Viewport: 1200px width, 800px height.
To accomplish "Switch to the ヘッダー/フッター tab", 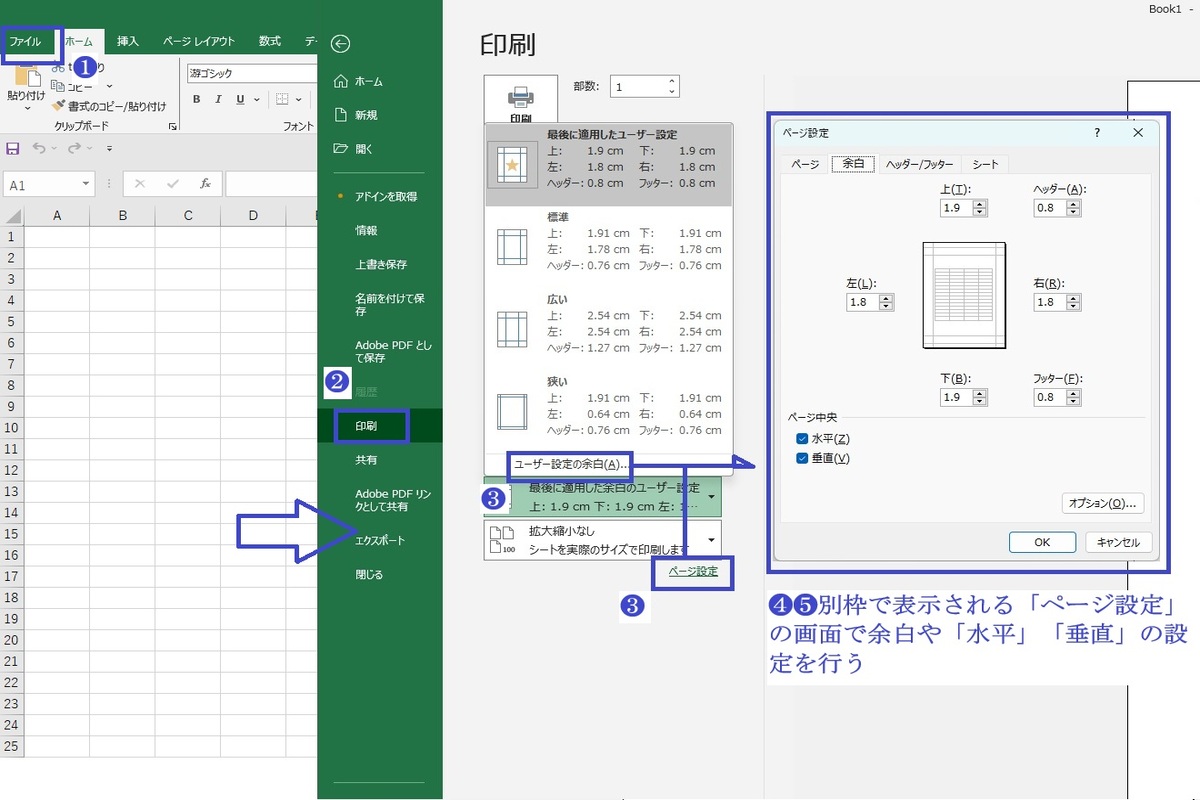I will pos(919,164).
